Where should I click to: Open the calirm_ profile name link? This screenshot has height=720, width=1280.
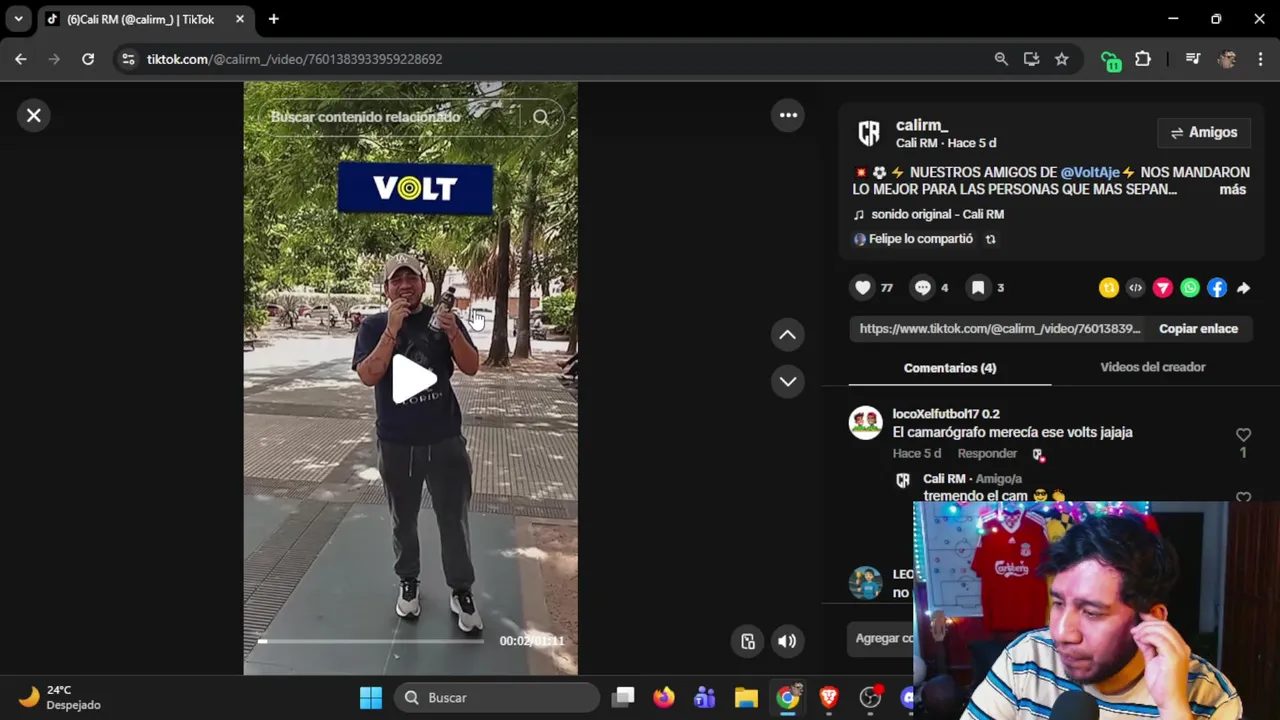[x=922, y=125]
